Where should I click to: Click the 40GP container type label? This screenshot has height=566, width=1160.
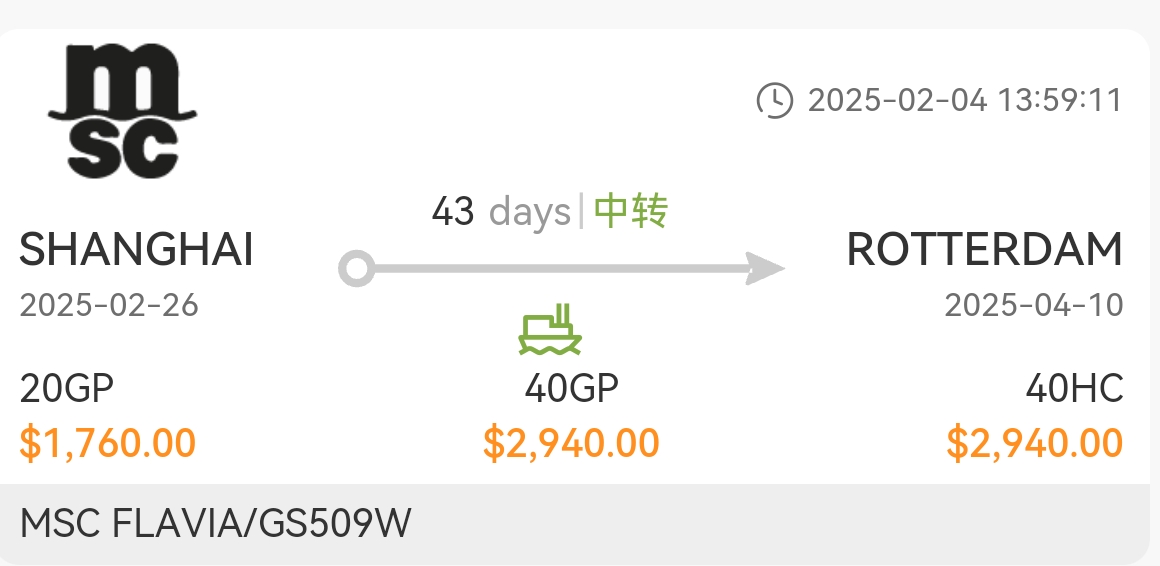click(x=571, y=388)
